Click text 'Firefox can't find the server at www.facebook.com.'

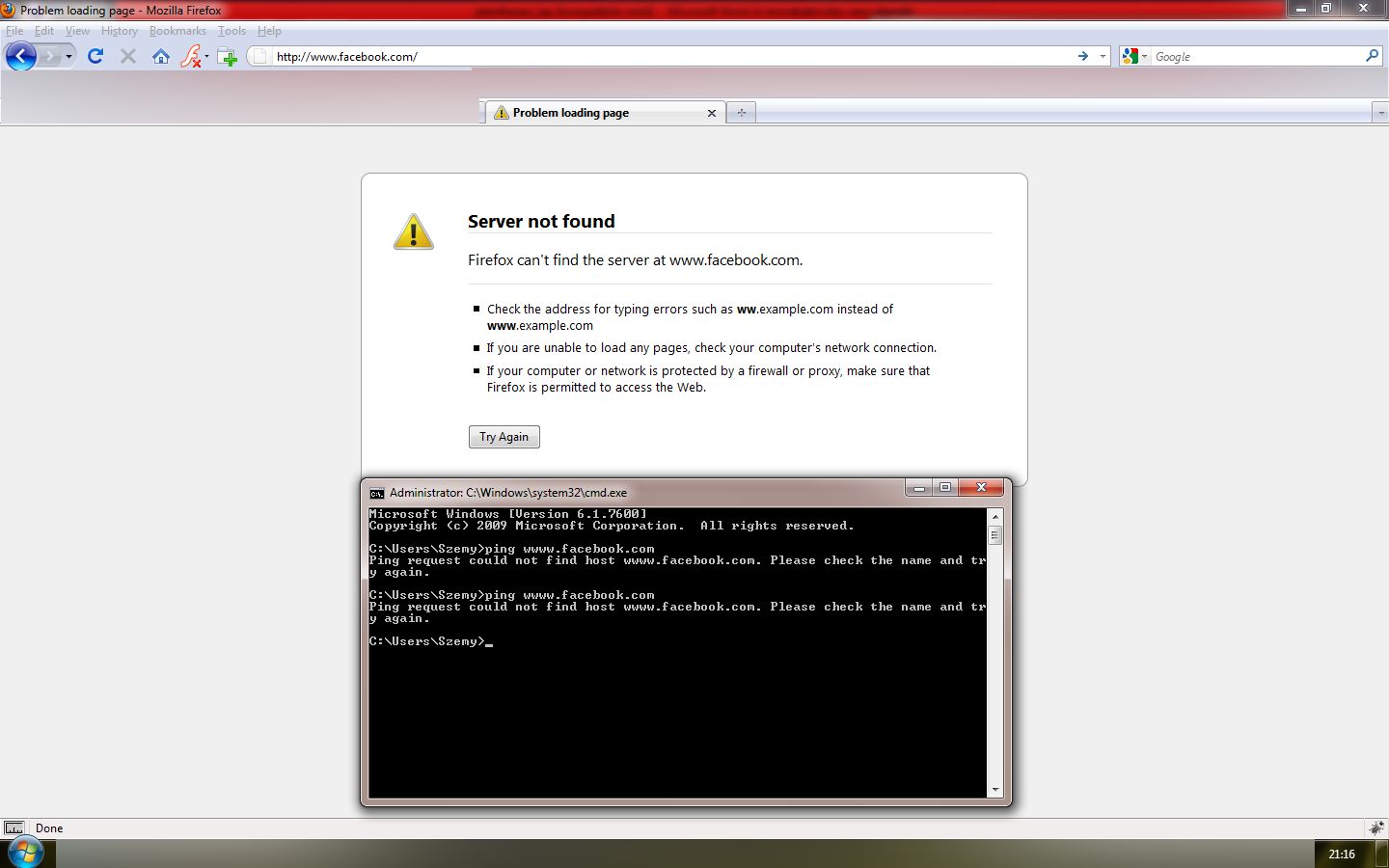635,259
